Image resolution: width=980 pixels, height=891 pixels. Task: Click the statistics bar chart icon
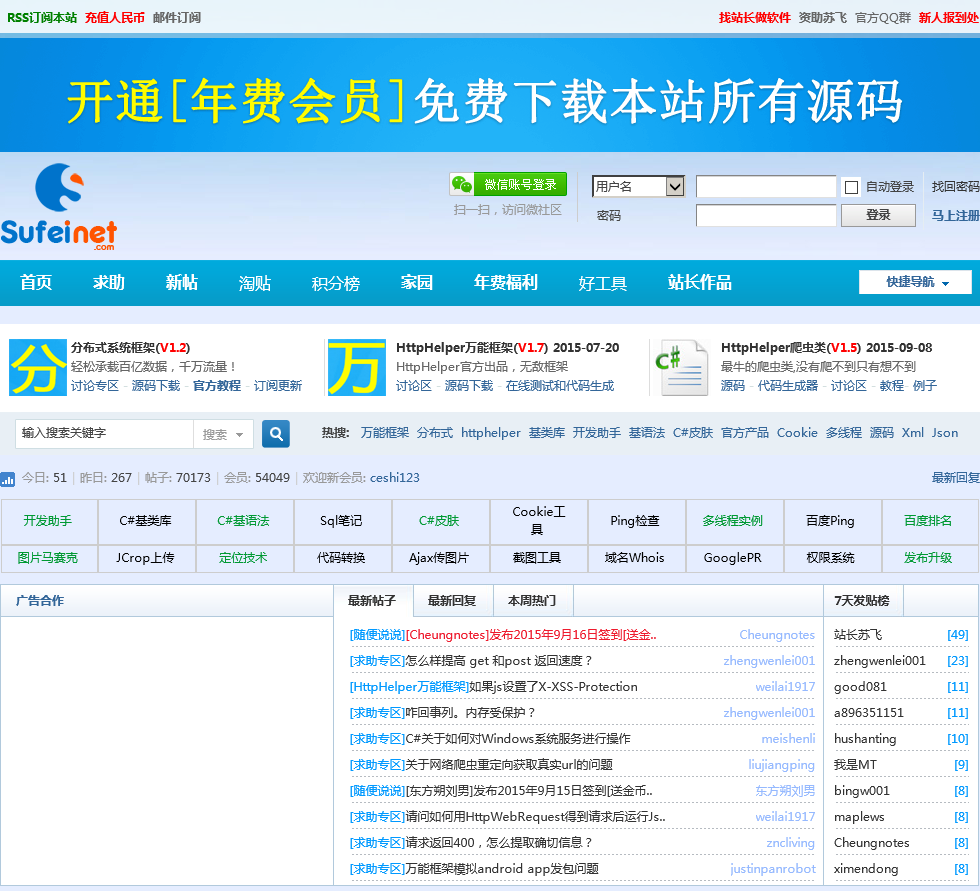[x=8, y=479]
